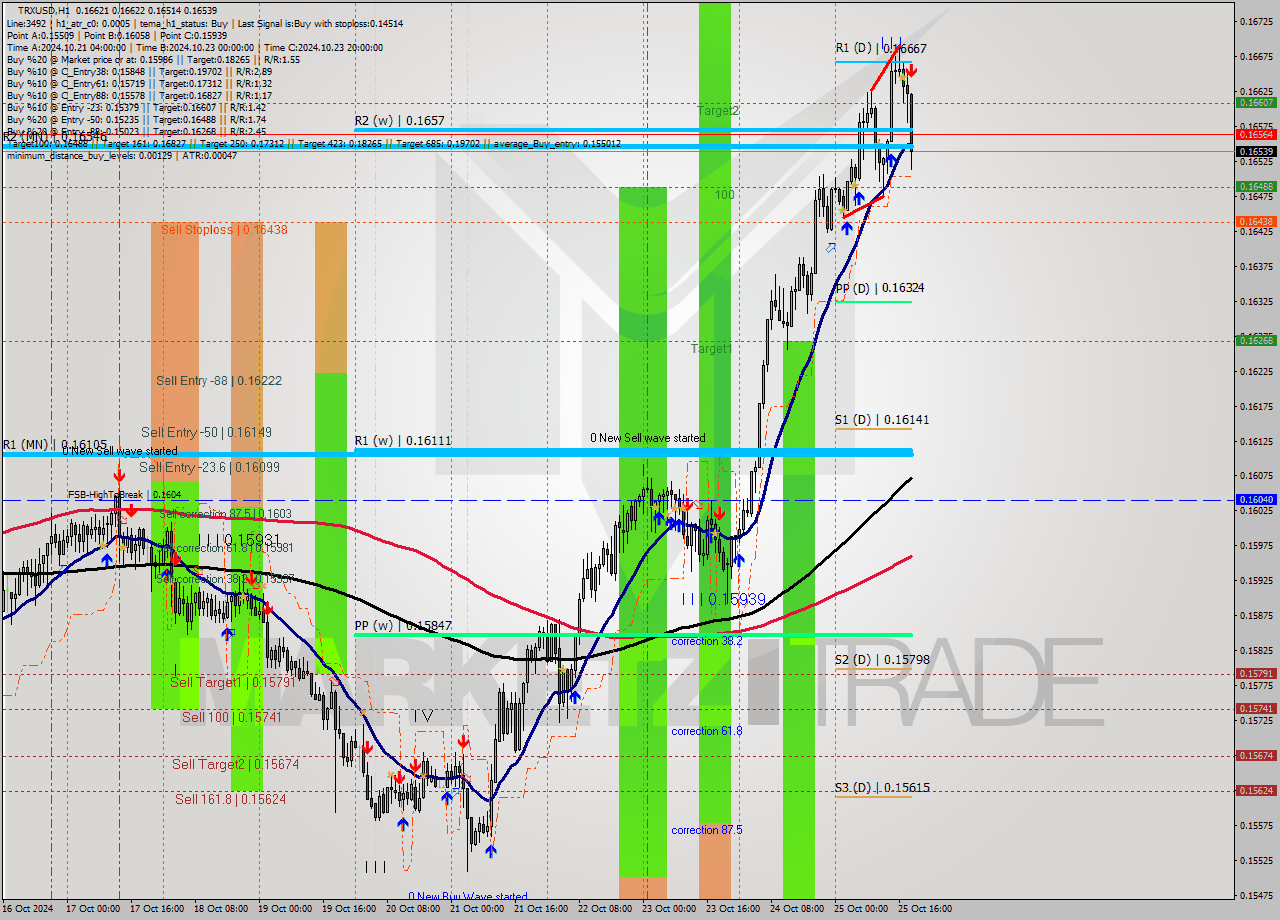Image resolution: width=1280 pixels, height=920 pixels.
Task: Select the 0 New Buy Wave started label
Action: point(467,897)
